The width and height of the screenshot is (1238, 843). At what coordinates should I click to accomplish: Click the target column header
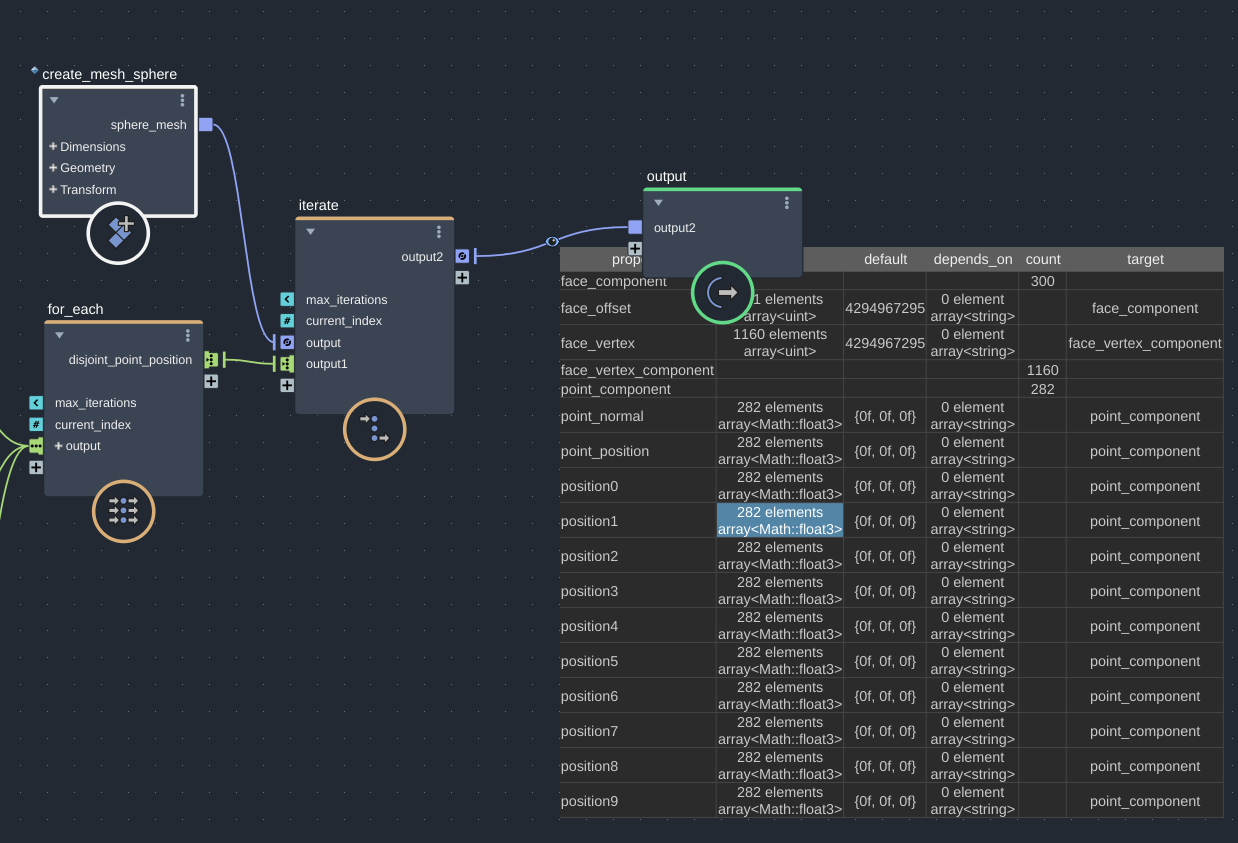1145,259
